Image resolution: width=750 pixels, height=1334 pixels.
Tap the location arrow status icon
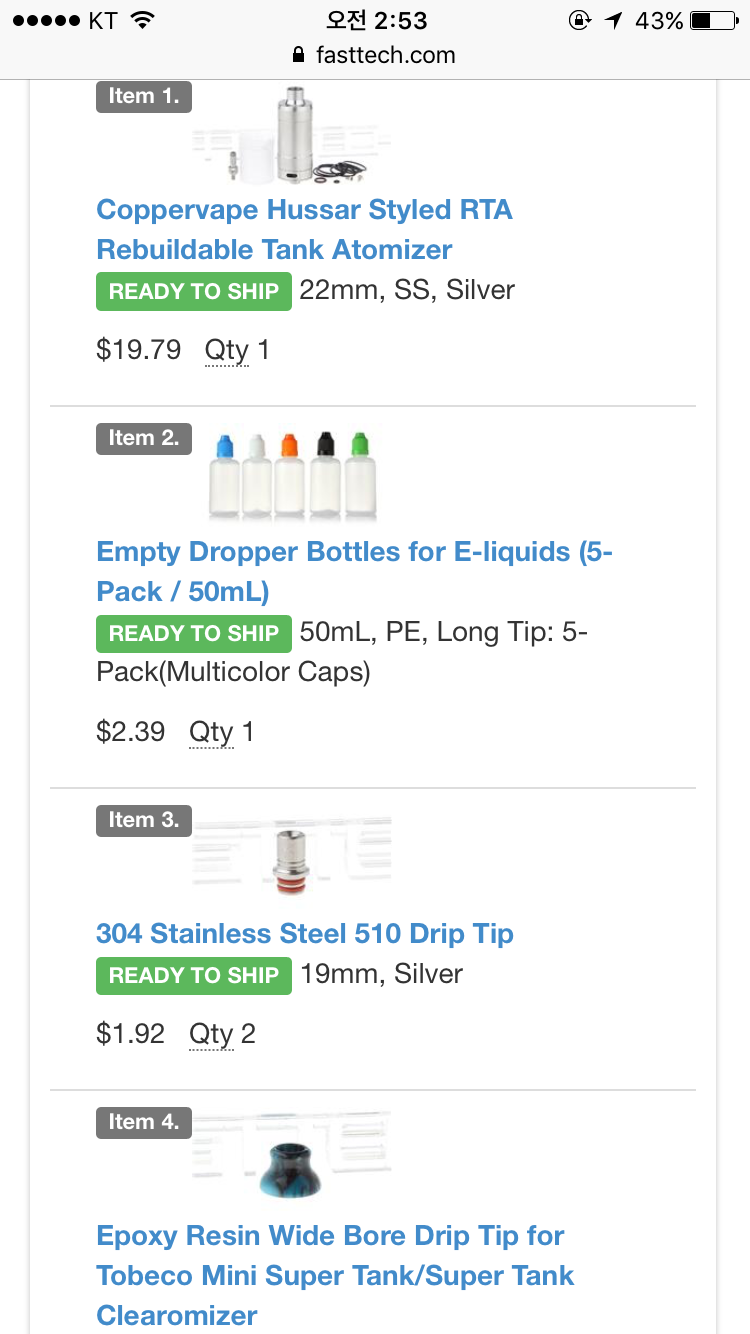(613, 20)
